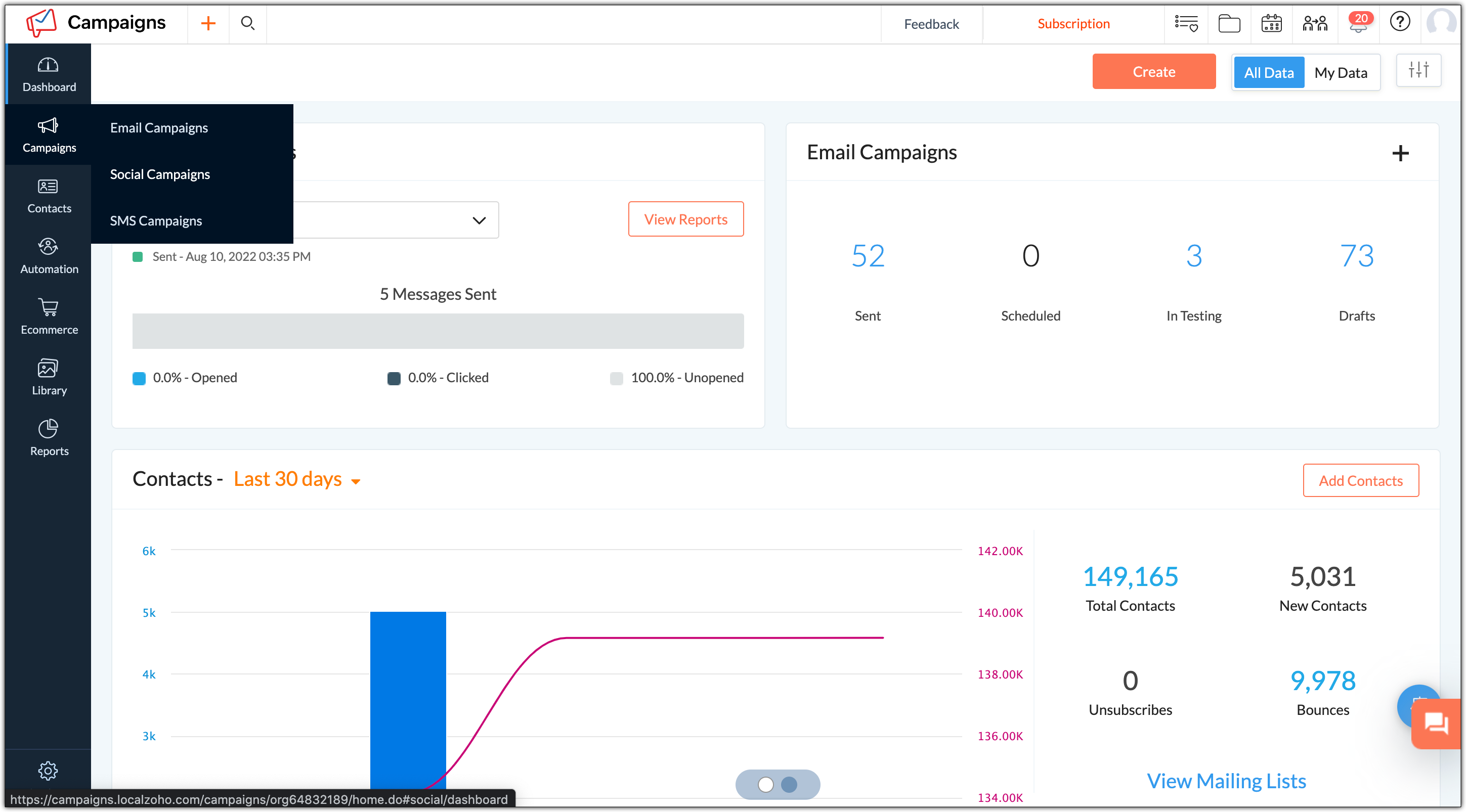Expand Email Campaigns plus icon
This screenshot has height=812, width=1466.
click(1400, 153)
